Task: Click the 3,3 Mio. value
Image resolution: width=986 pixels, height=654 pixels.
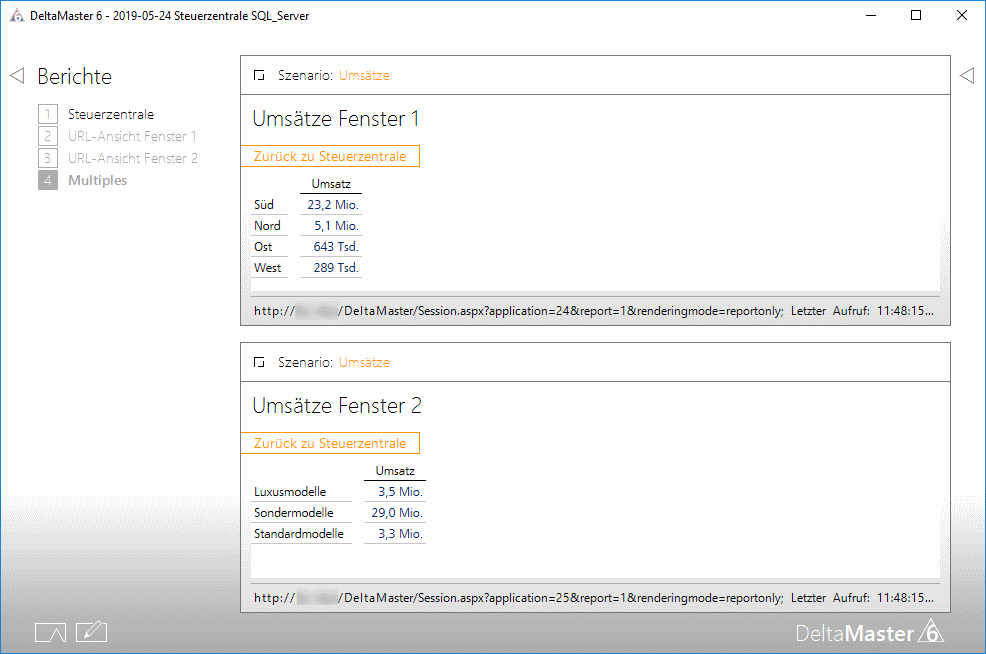Action: [400, 534]
